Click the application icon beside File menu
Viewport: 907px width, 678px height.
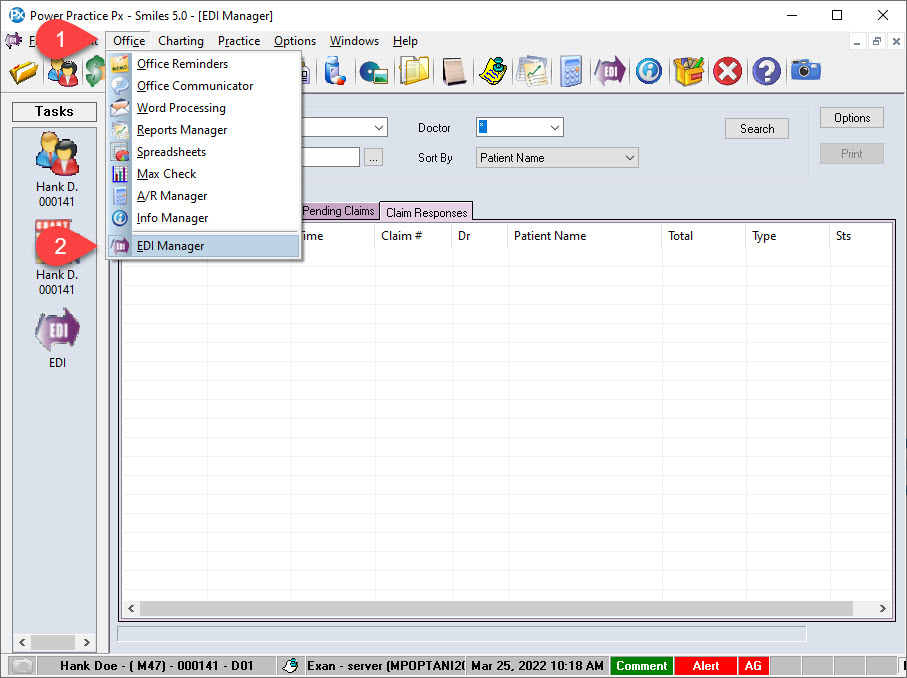point(14,41)
